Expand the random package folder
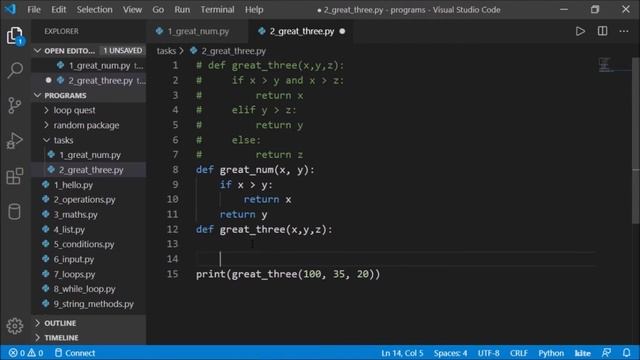Viewport: 640px width, 360px height. [x=47, y=125]
